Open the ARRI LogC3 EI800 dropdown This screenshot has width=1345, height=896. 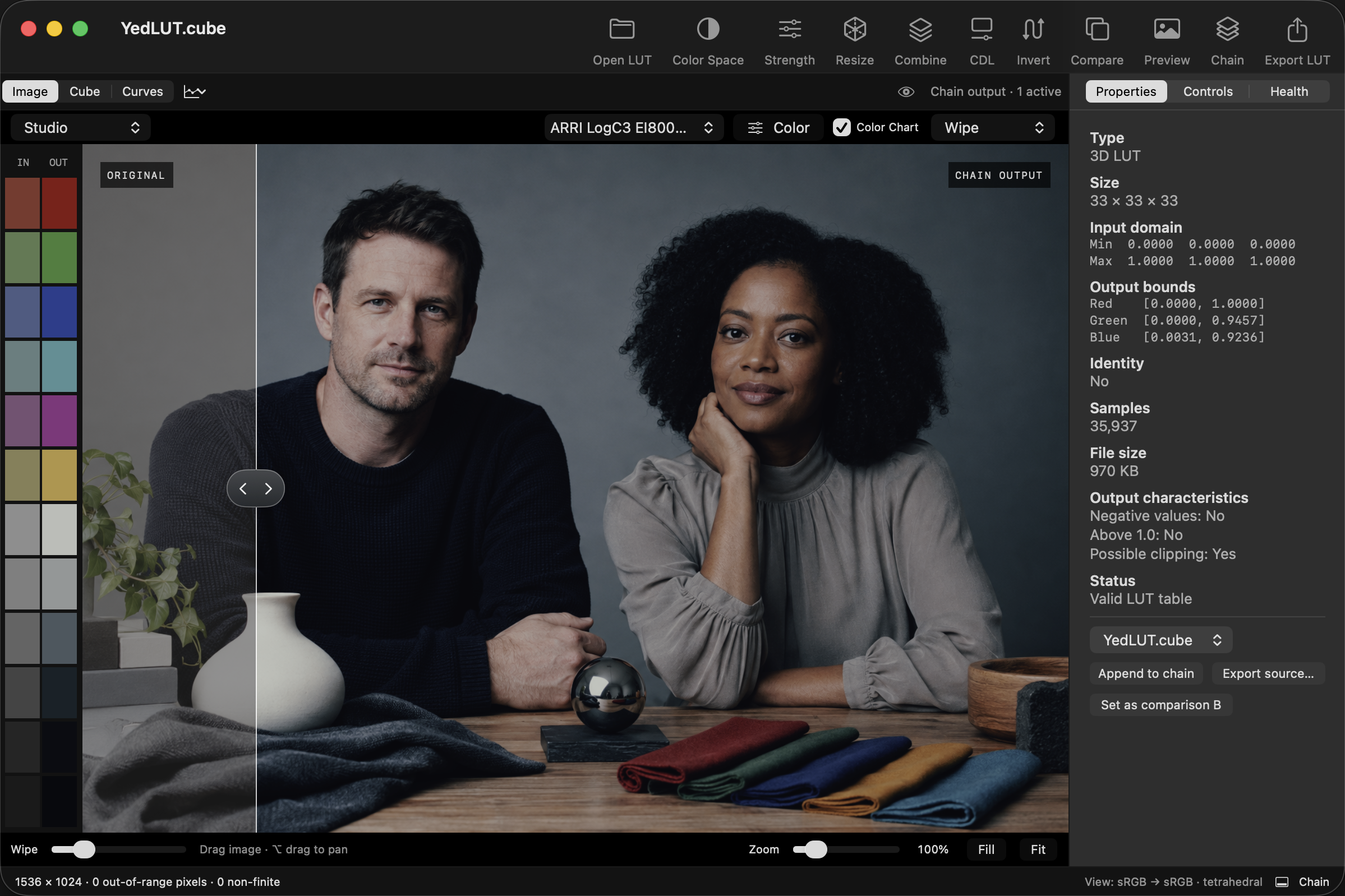(x=633, y=127)
